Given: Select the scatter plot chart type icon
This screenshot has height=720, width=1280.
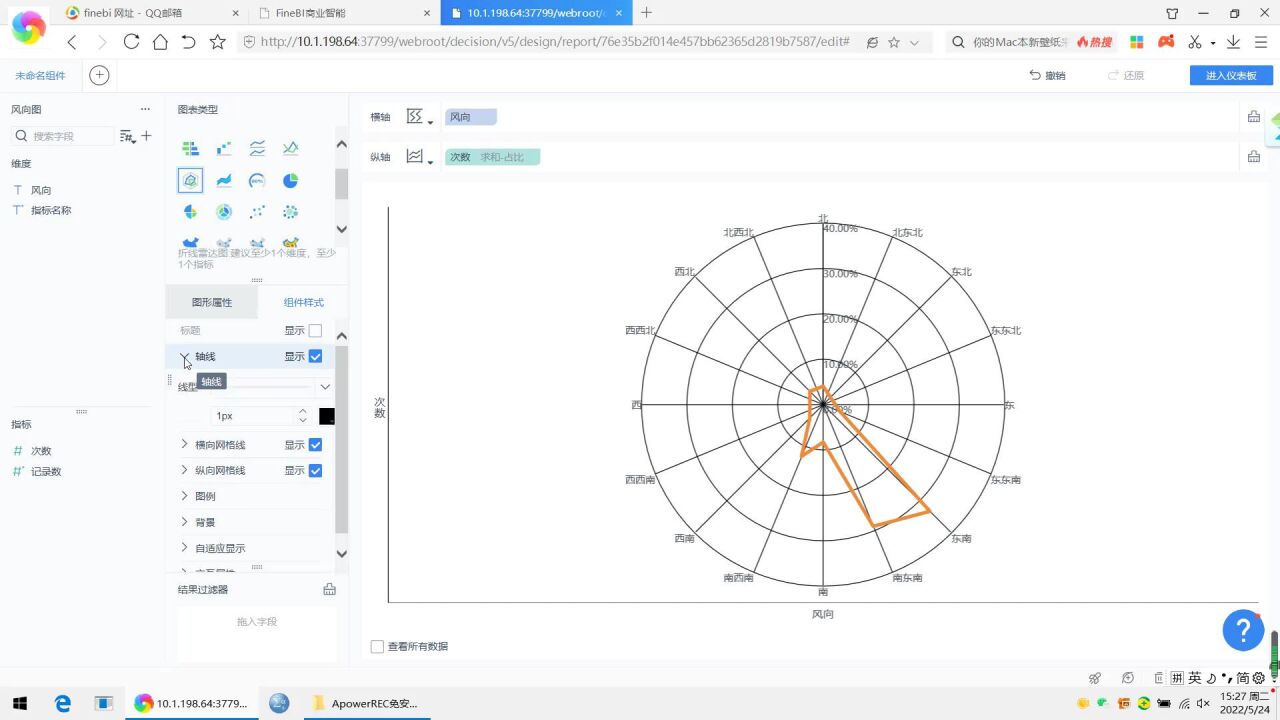Looking at the screenshot, I should pyautogui.click(x=257, y=212).
